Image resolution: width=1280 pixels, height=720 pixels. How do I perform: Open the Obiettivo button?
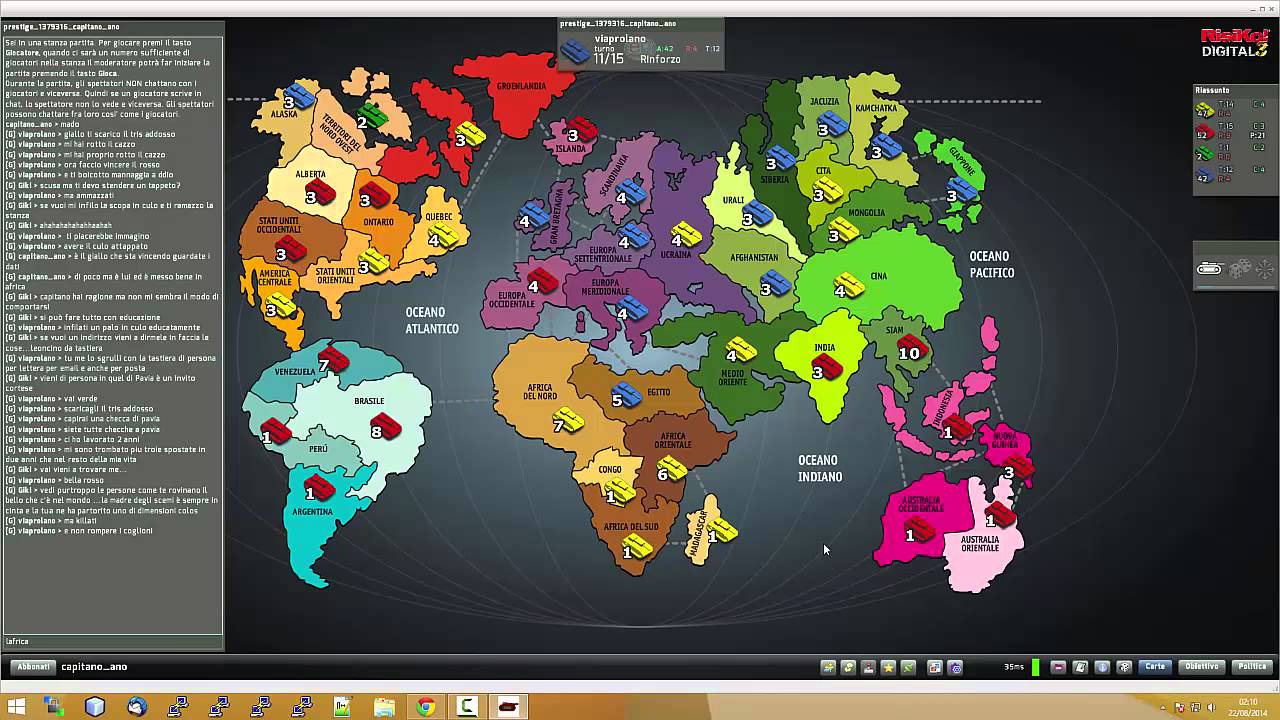click(x=1202, y=667)
